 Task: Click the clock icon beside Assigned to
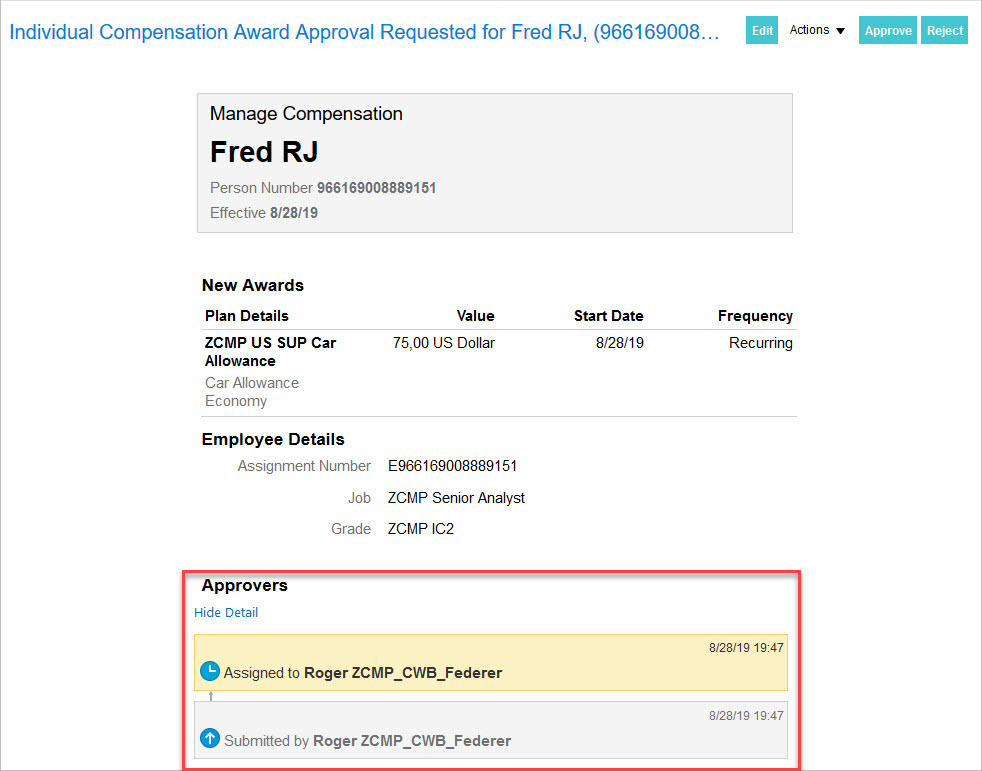click(210, 672)
